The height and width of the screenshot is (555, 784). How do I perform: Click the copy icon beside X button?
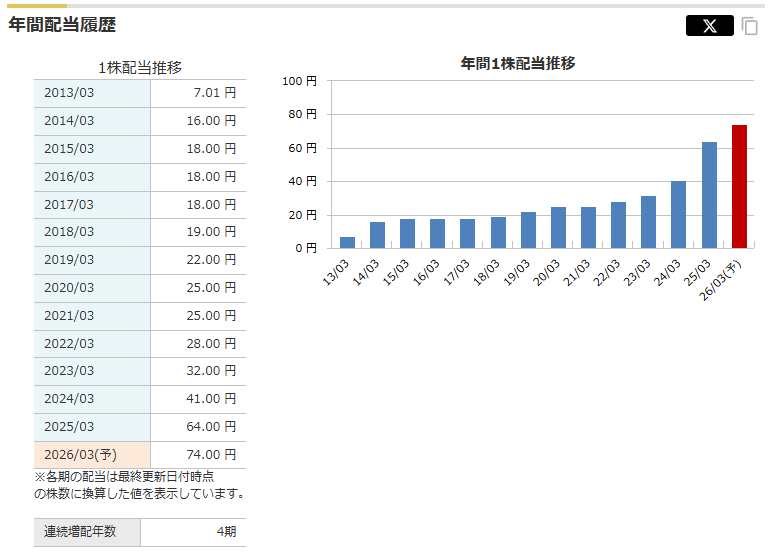pos(750,27)
